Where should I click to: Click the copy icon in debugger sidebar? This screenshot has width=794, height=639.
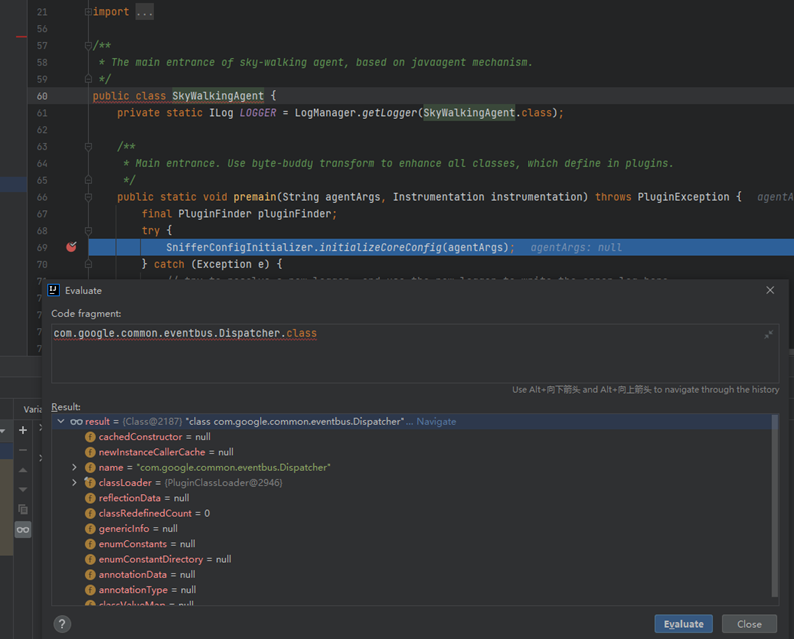pyautogui.click(x=23, y=509)
